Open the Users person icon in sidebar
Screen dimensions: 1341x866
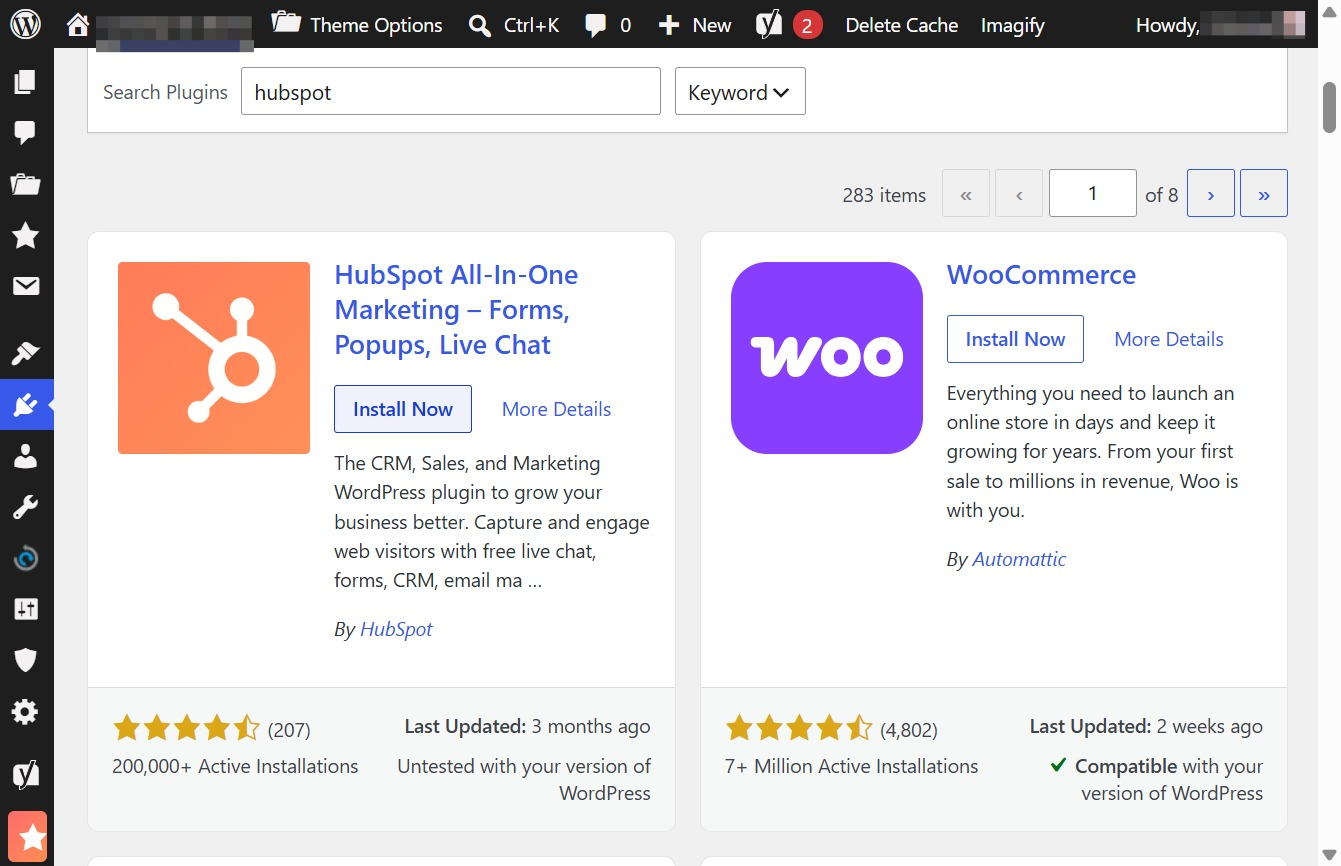point(25,456)
